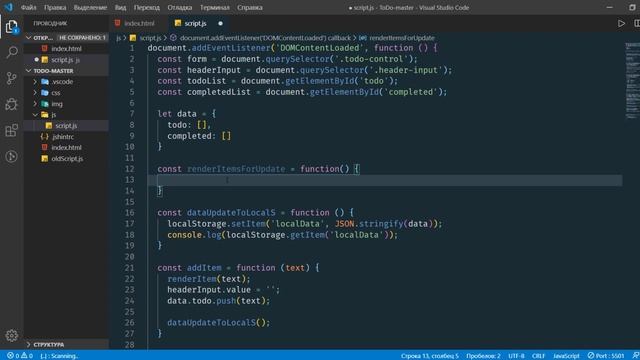Open the Live Share icon in activity bar

11,156
